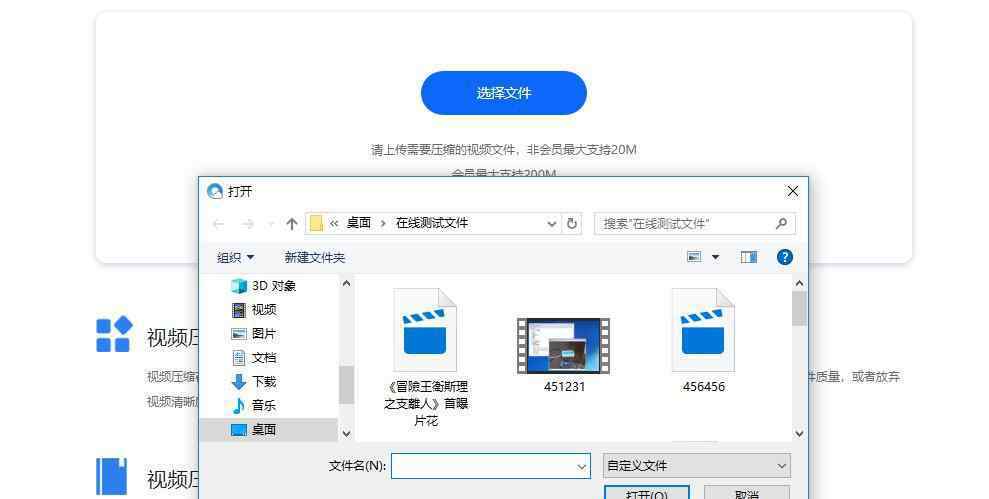989x499 pixels.
Task: Go forward with the dialog's forward arrow
Action: [x=248, y=224]
